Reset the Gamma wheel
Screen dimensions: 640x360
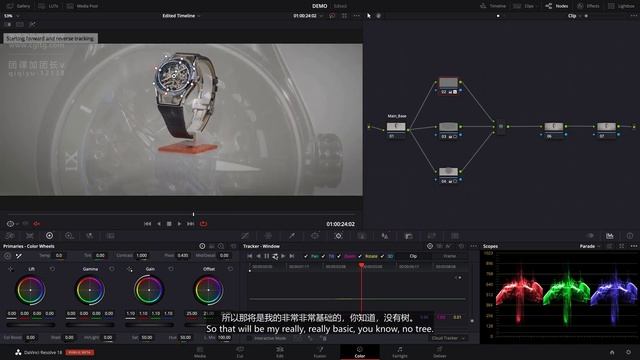pos(112,269)
